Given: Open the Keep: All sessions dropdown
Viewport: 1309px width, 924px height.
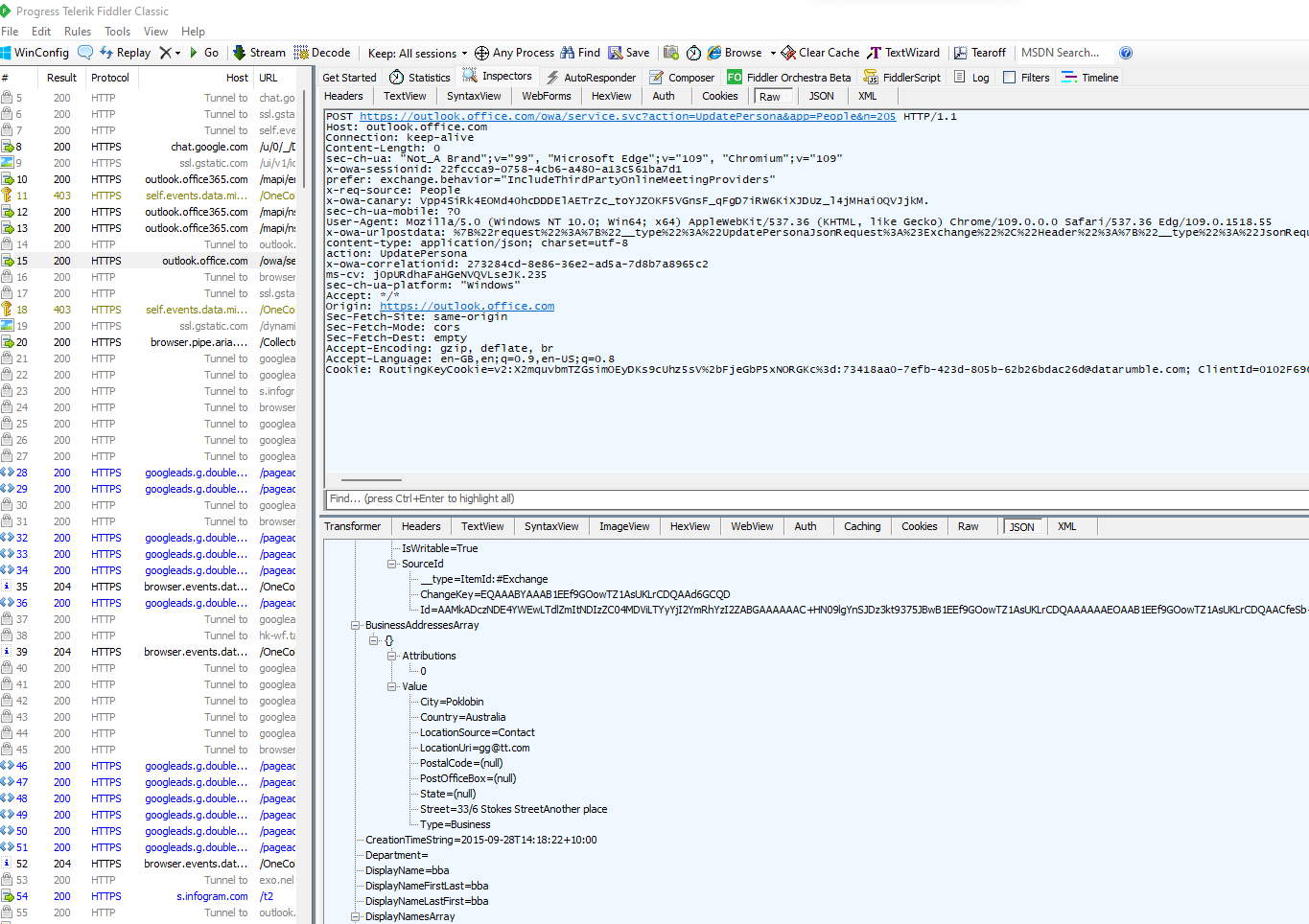Looking at the screenshot, I should 417,54.
